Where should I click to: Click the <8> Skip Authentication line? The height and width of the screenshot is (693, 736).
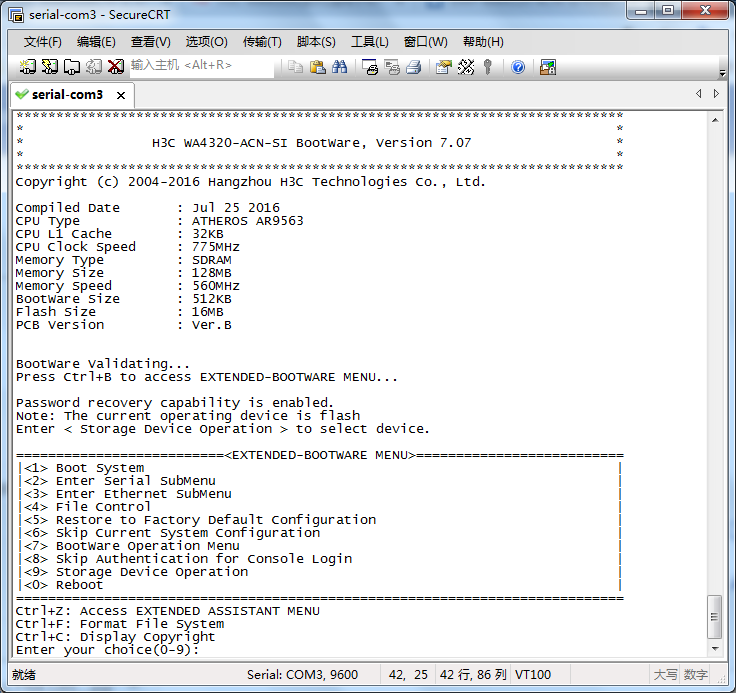click(188, 559)
